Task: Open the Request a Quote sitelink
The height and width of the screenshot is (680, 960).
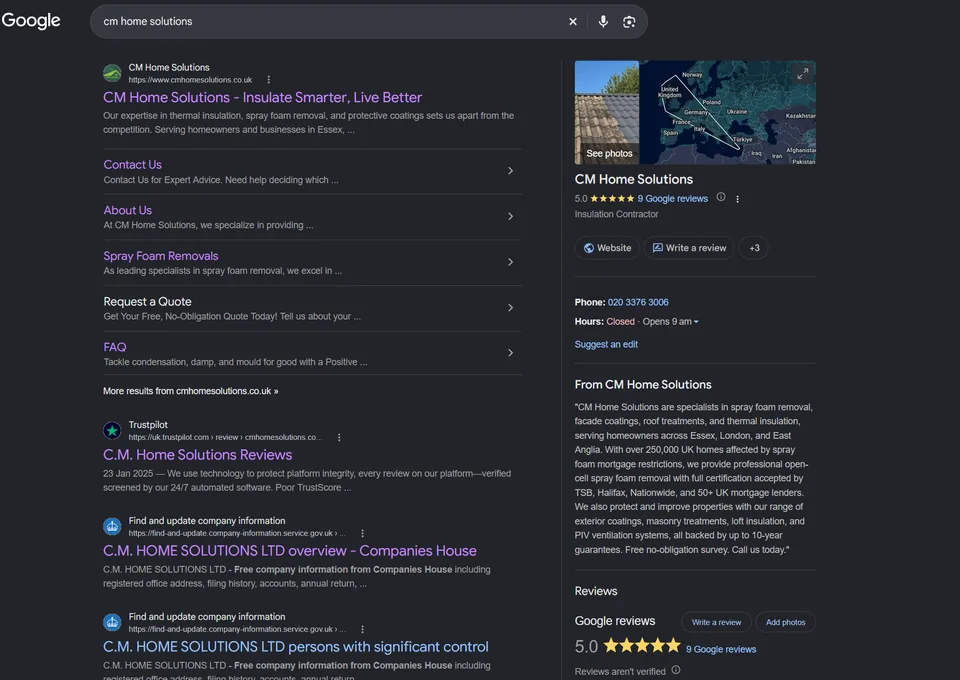Action: point(147,301)
